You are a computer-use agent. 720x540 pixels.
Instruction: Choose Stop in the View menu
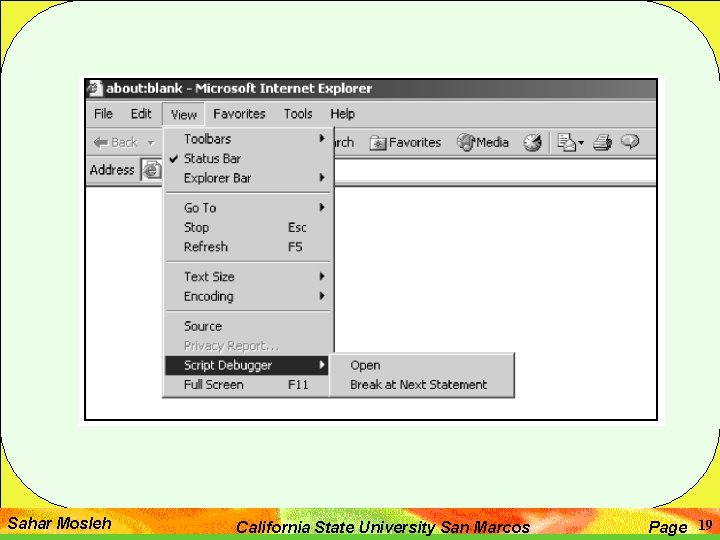pos(248,227)
